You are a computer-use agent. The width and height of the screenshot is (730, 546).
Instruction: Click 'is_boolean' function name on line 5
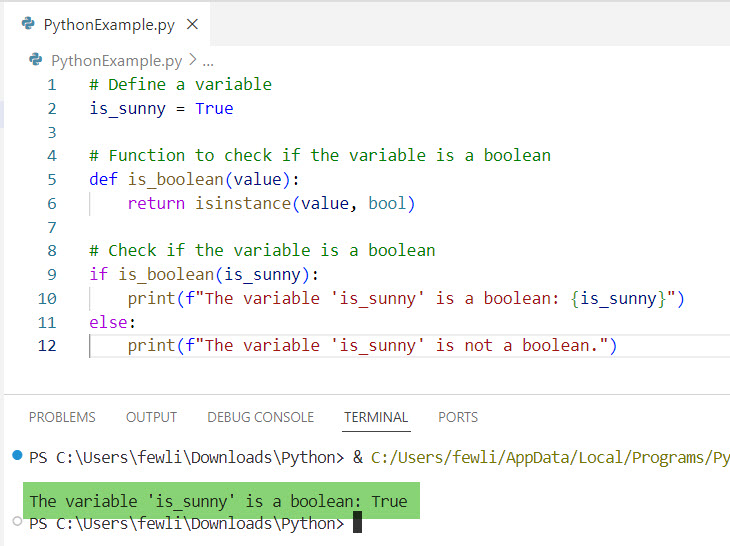coord(176,180)
